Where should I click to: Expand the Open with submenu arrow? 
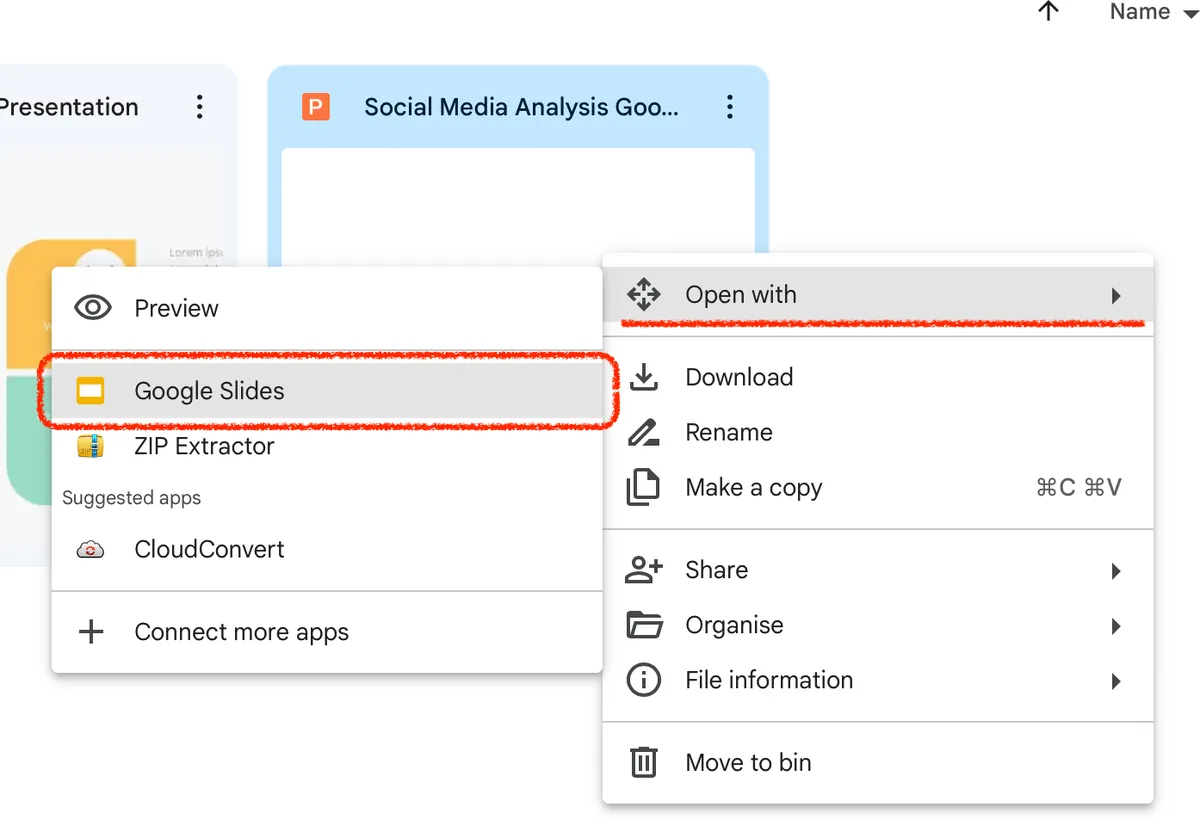point(1116,296)
